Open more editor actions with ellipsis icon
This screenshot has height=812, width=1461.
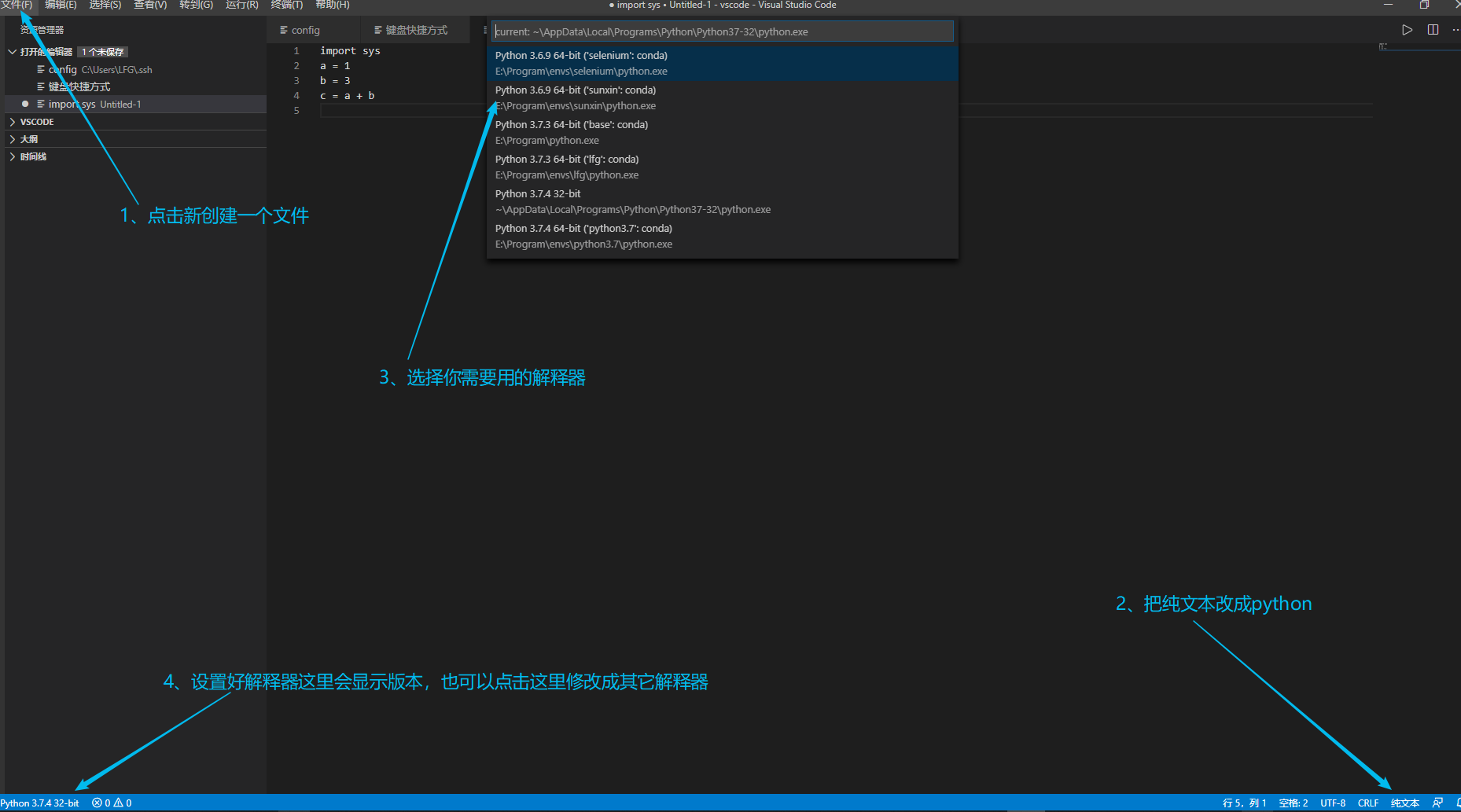coord(1455,30)
